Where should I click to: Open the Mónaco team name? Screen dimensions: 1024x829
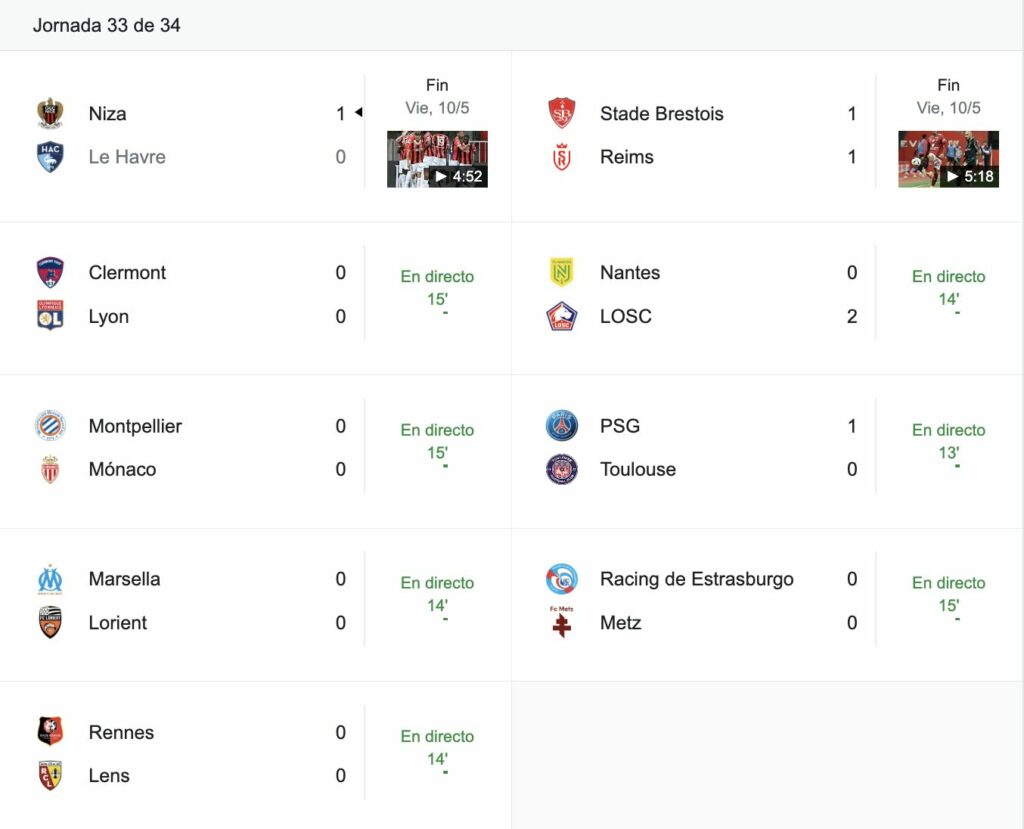(x=123, y=469)
